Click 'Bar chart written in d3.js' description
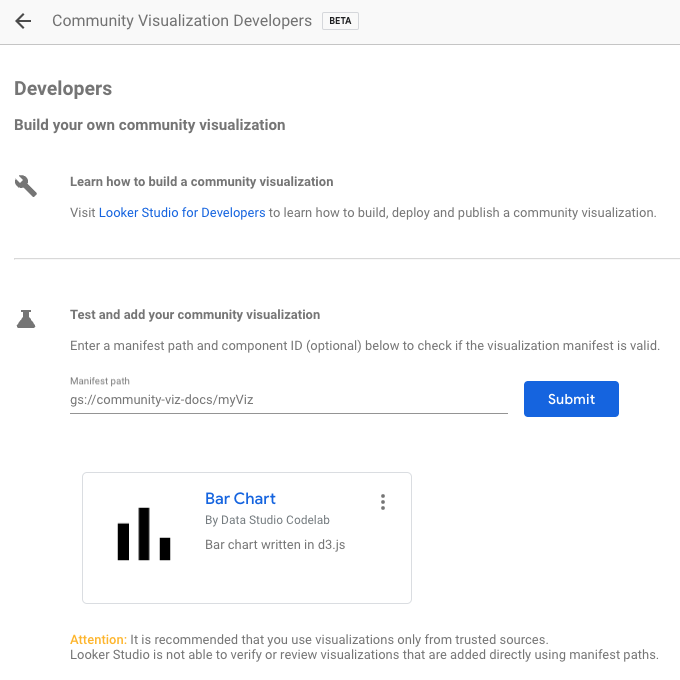 click(x=275, y=545)
